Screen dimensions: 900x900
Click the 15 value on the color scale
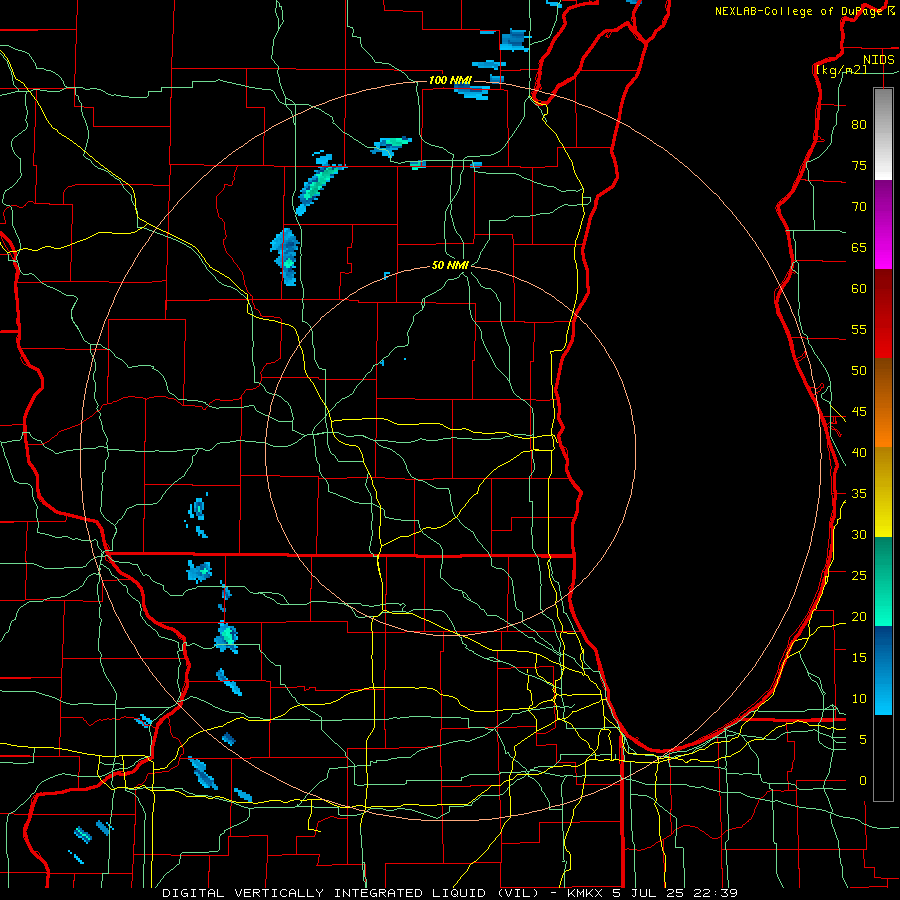pos(859,658)
